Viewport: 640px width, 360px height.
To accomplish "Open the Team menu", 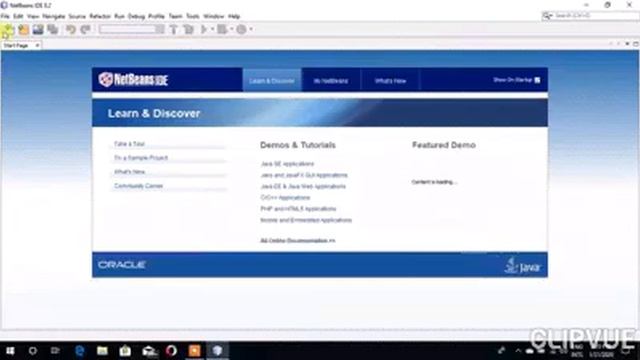I will pyautogui.click(x=176, y=16).
